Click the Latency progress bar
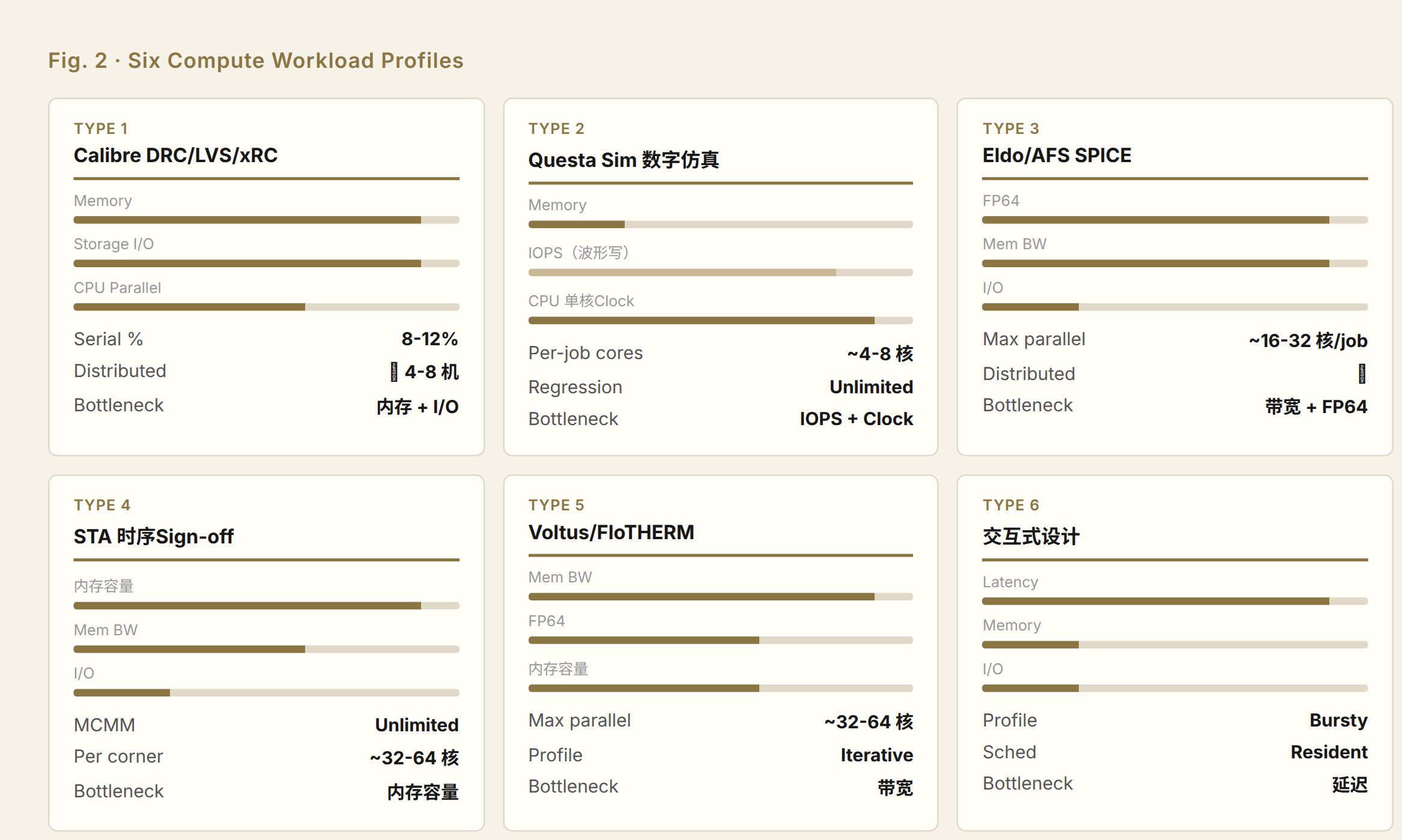The width and height of the screenshot is (1402, 840). (1175, 601)
